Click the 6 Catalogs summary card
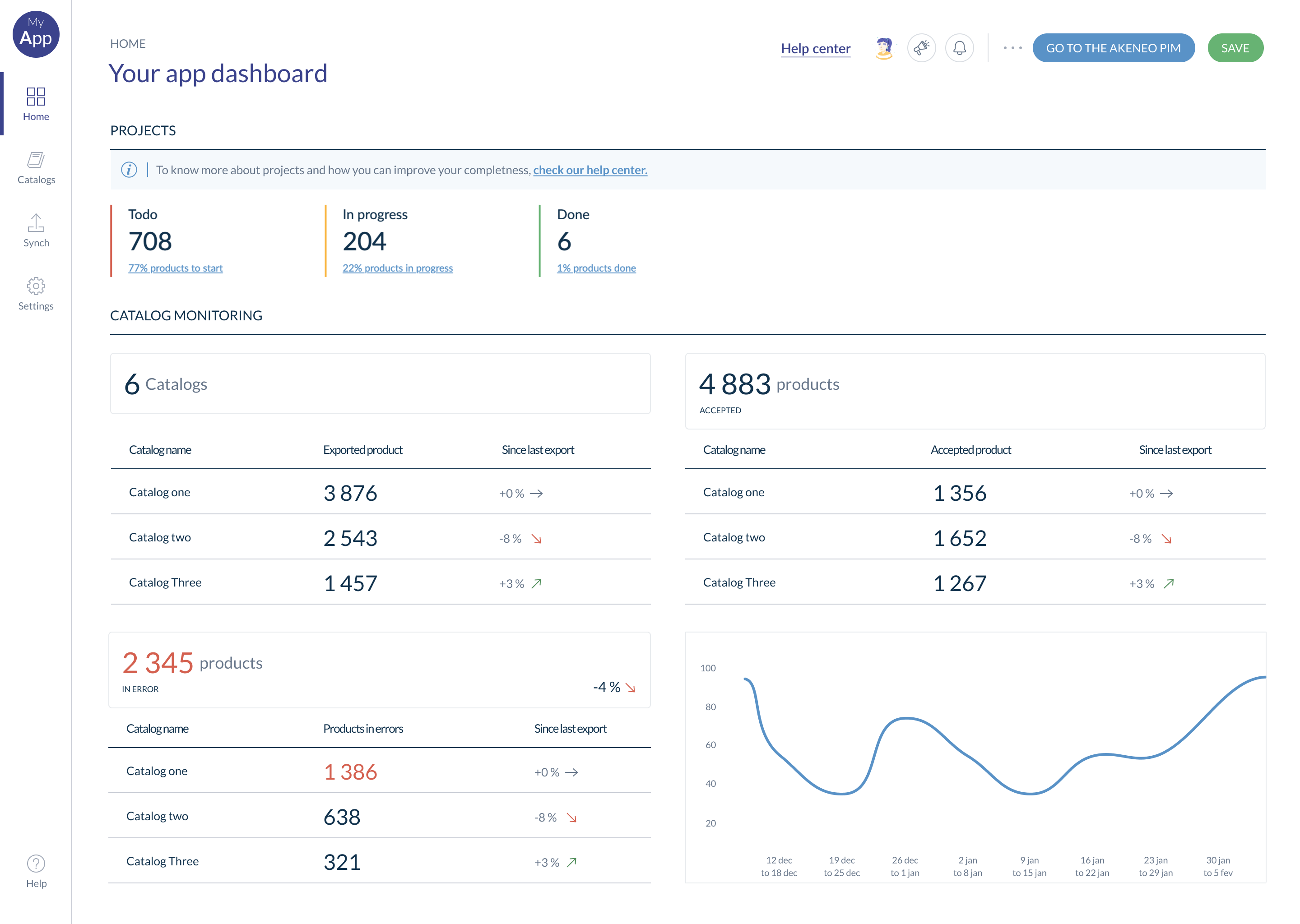Image resolution: width=1300 pixels, height=924 pixels. pos(380,383)
